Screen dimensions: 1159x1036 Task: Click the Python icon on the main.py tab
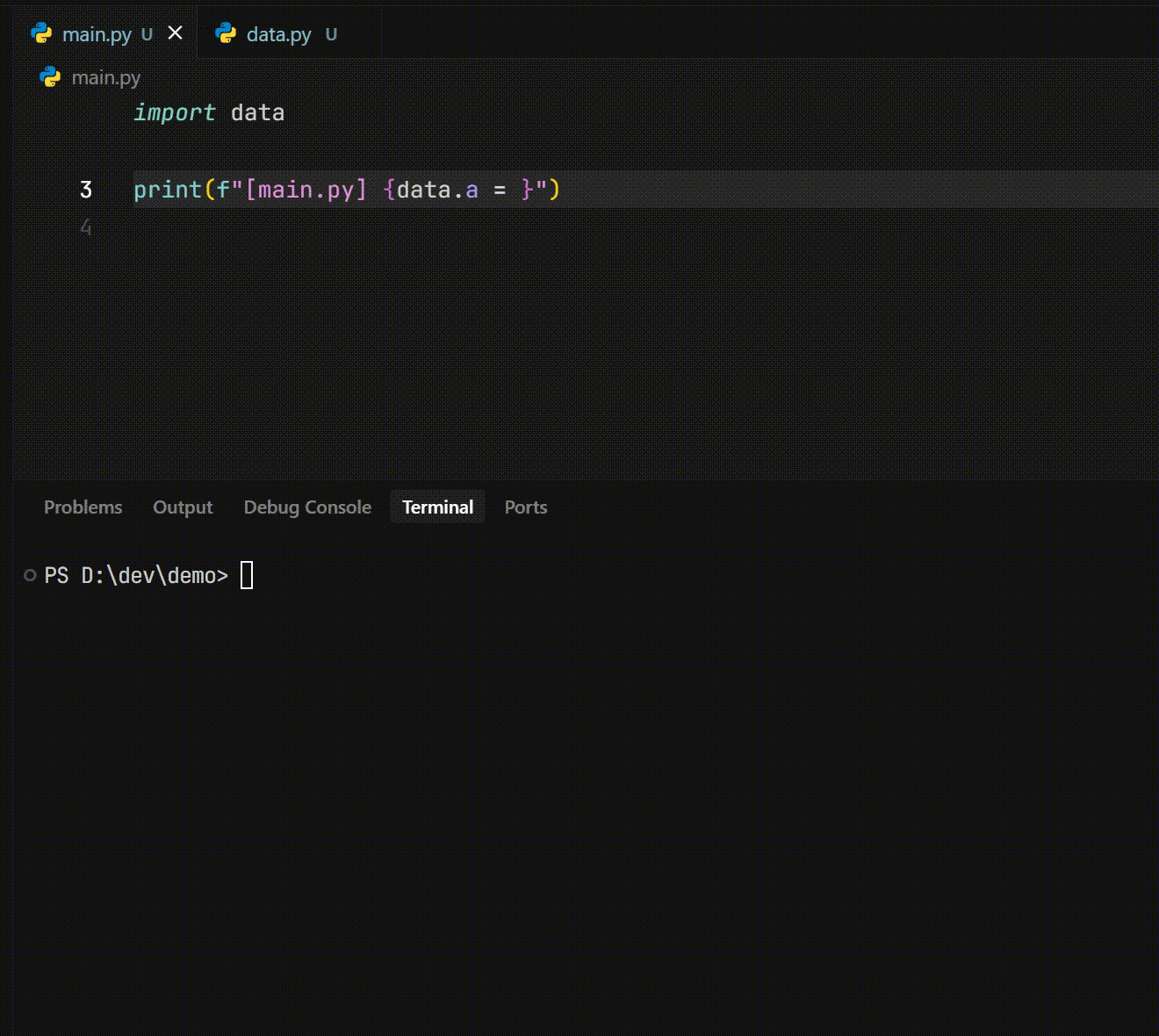coord(40,33)
